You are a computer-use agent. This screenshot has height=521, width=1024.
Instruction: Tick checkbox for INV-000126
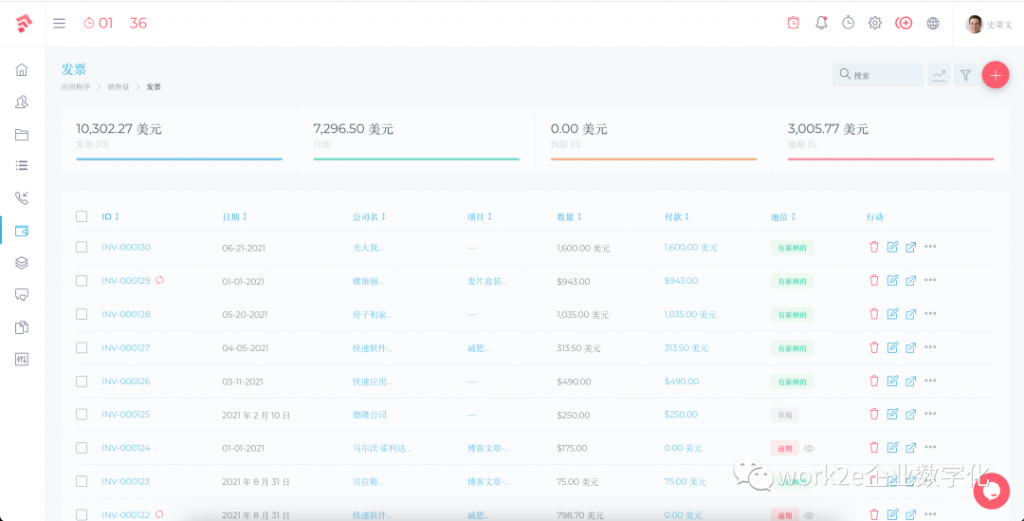(82, 381)
